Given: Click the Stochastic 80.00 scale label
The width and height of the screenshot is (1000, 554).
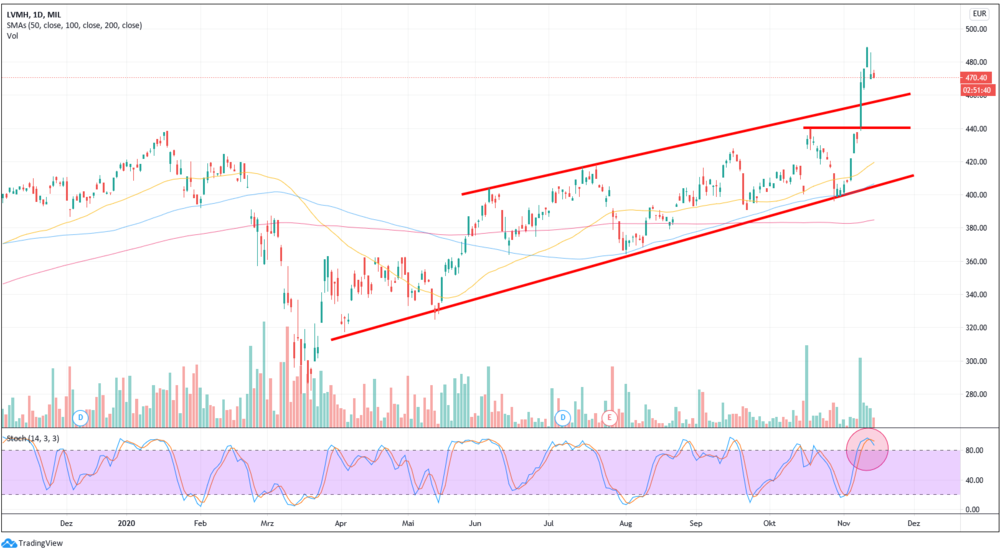Looking at the screenshot, I should [973, 451].
